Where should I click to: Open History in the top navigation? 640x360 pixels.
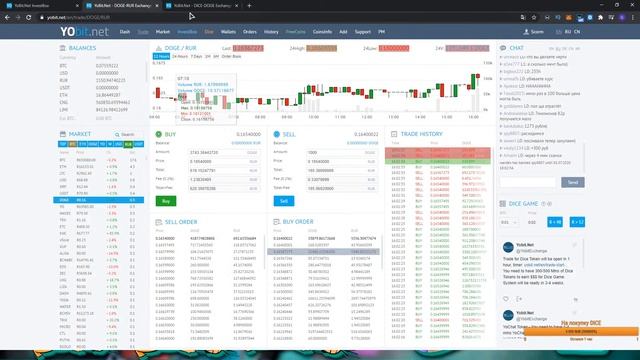pyautogui.click(x=271, y=32)
